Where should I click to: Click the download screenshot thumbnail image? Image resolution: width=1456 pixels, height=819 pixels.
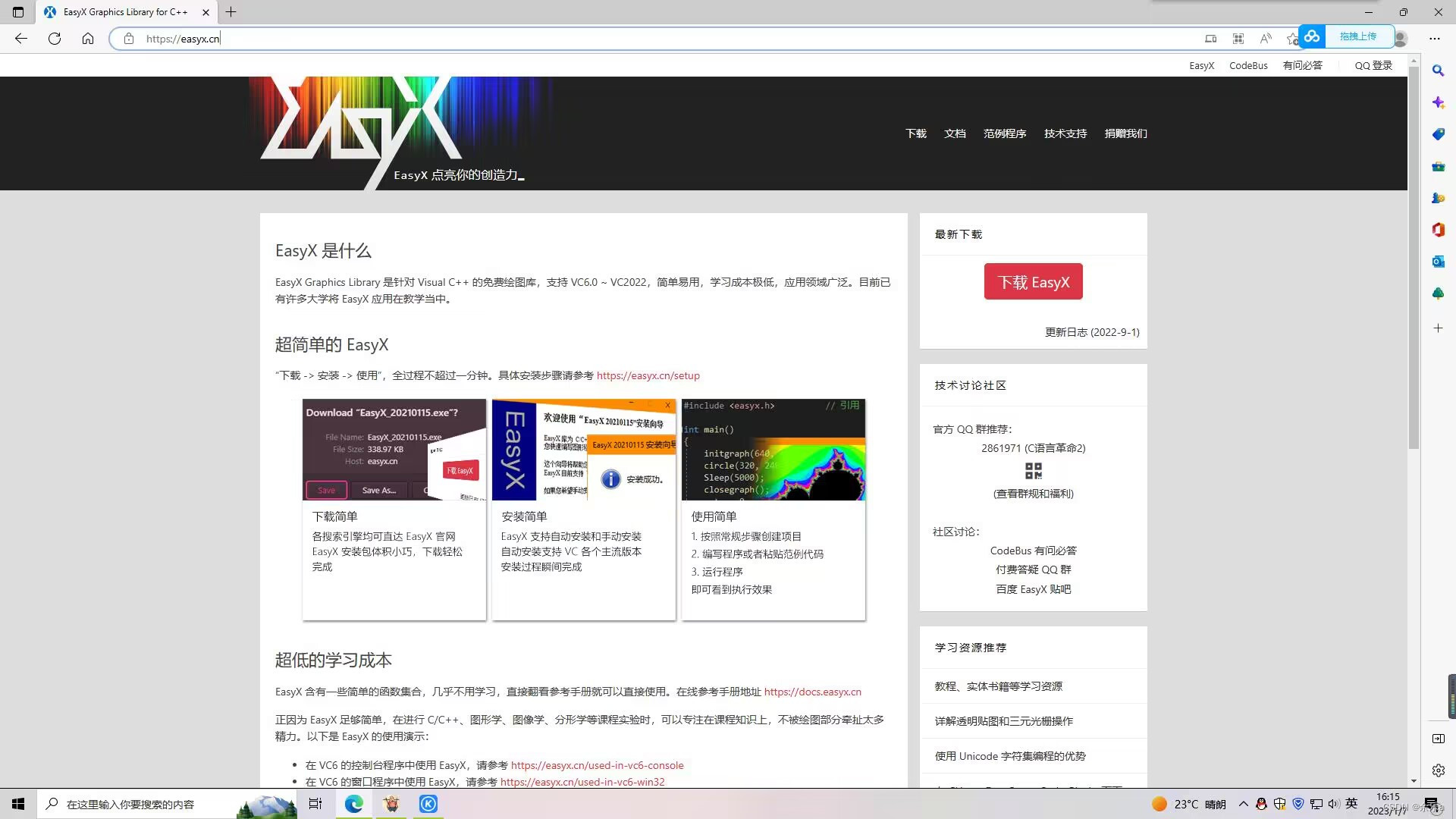pyautogui.click(x=394, y=450)
